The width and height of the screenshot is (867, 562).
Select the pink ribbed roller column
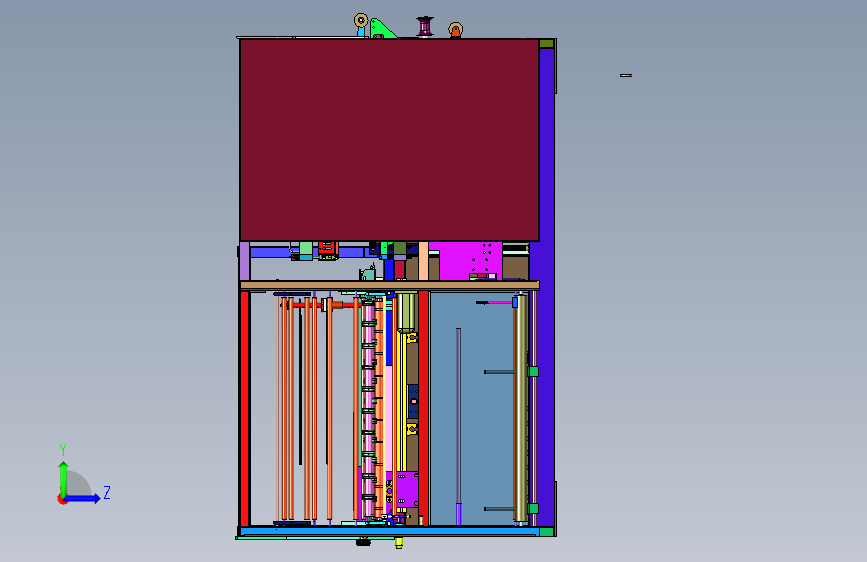tap(369, 409)
